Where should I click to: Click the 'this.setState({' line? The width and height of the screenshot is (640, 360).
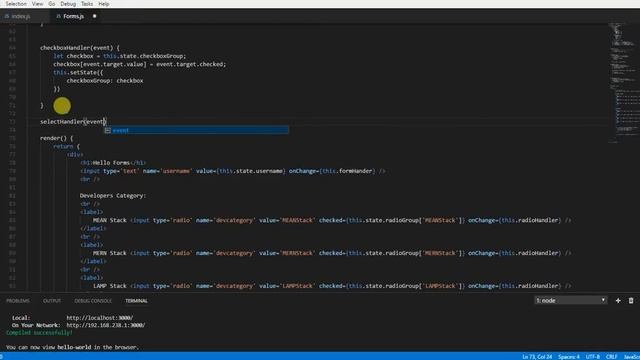pyautogui.click(x=78, y=72)
